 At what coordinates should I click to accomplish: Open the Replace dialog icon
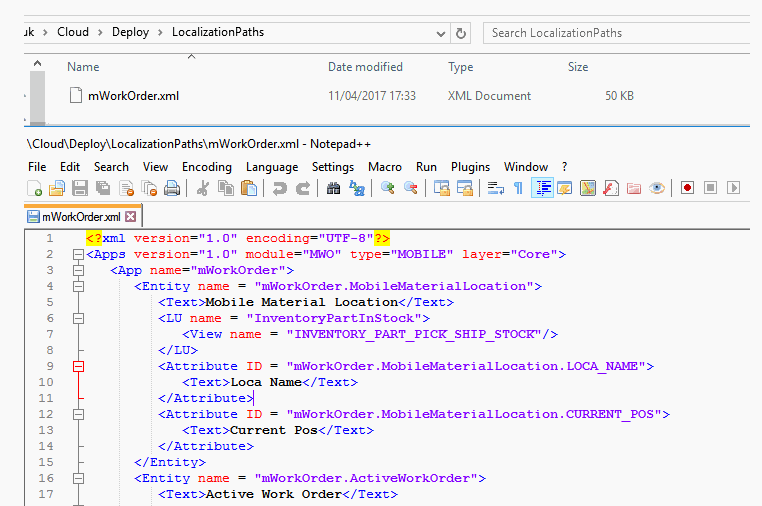tap(357, 188)
